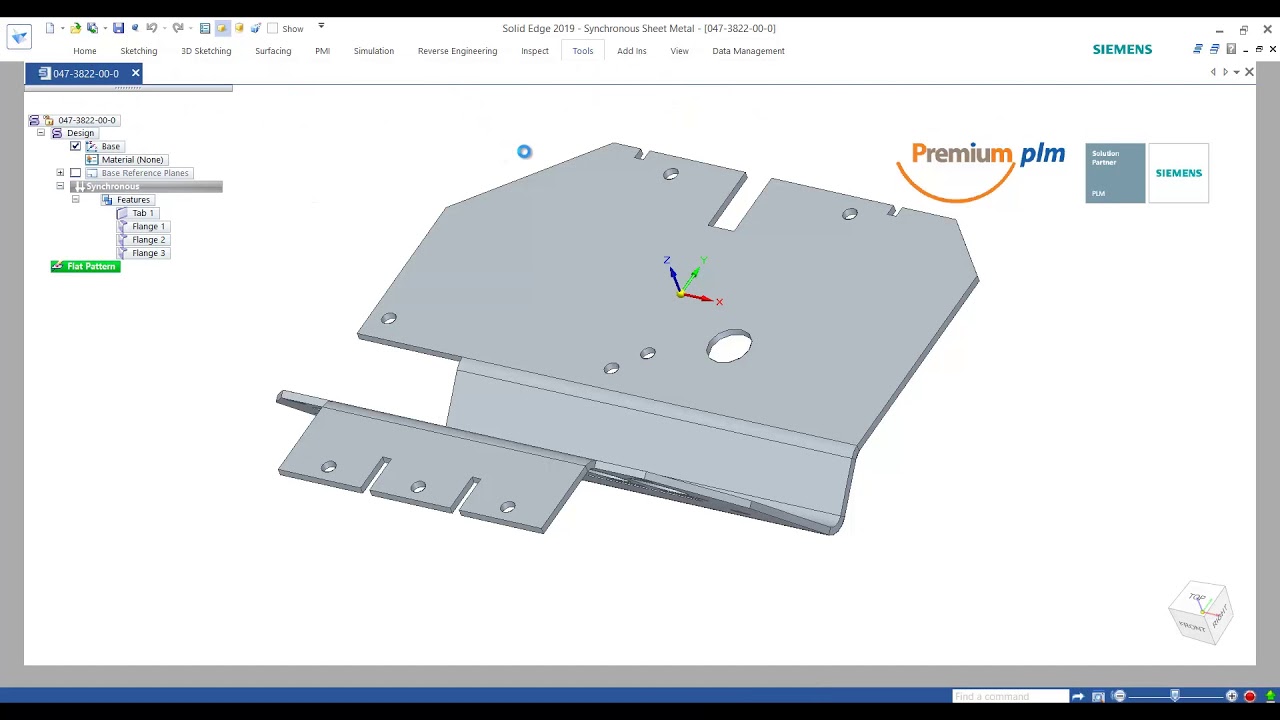Toggle the PathFinder pane icon
The width and height of the screenshot is (1280, 720).
tap(205, 28)
